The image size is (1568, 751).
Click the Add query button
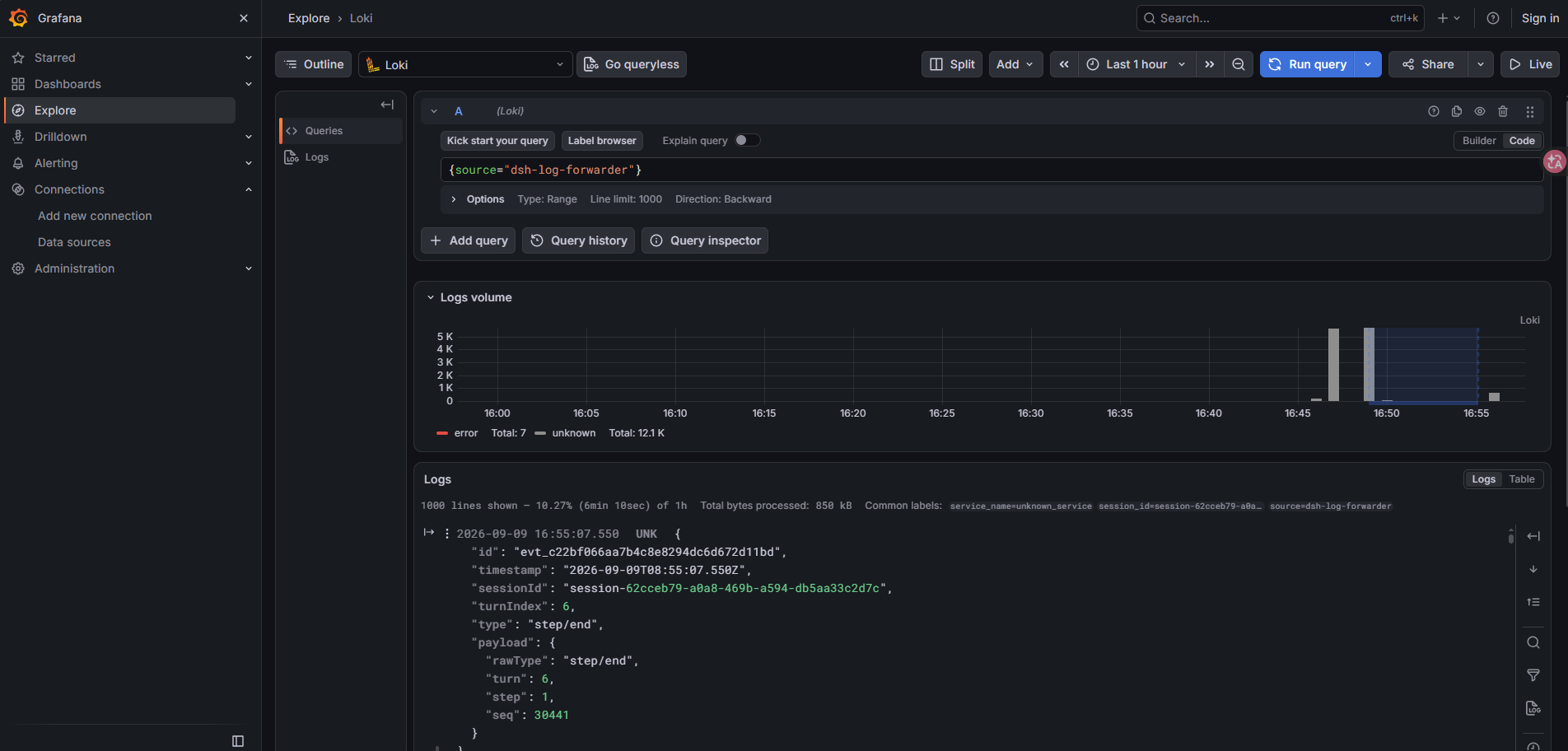[469, 240]
